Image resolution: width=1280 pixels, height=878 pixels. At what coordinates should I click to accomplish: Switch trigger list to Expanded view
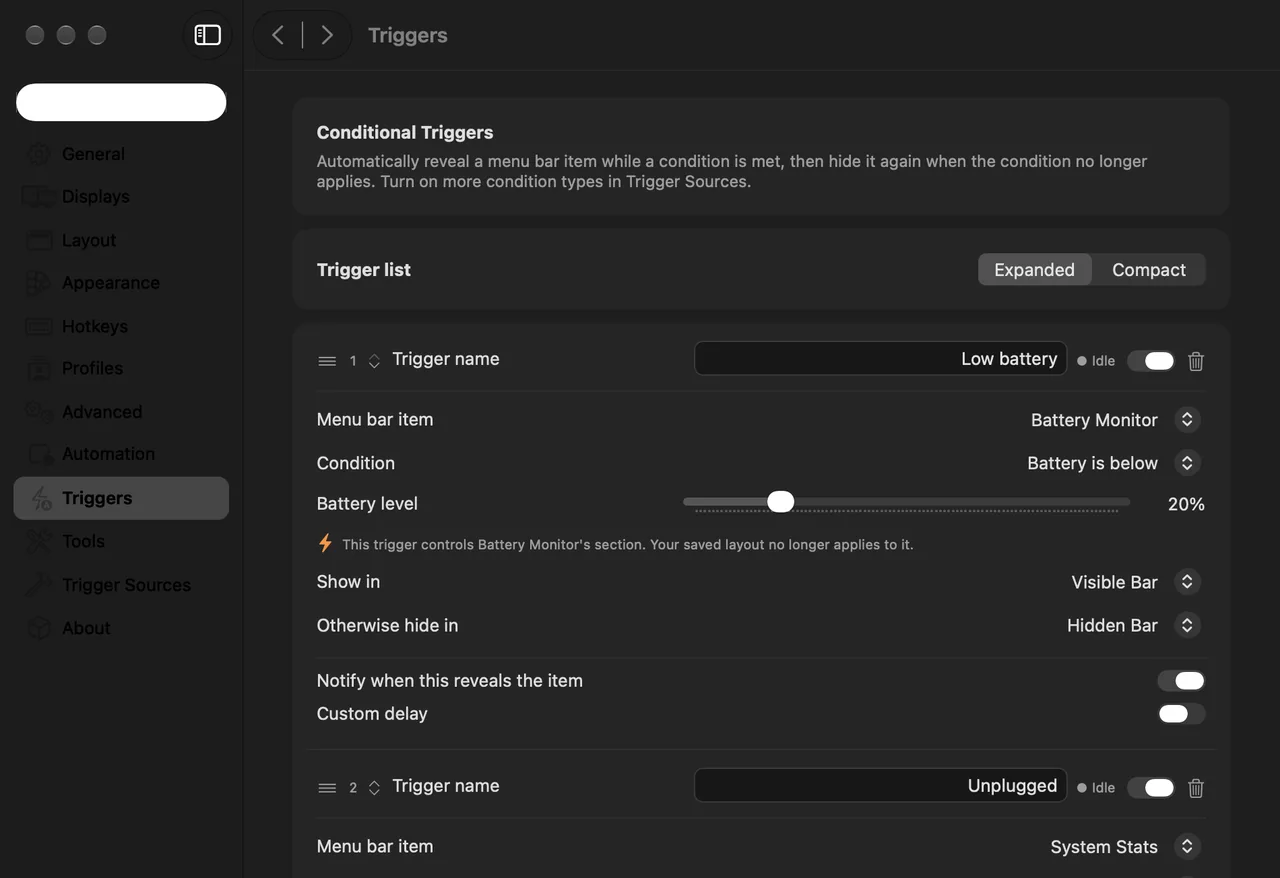click(x=1034, y=270)
